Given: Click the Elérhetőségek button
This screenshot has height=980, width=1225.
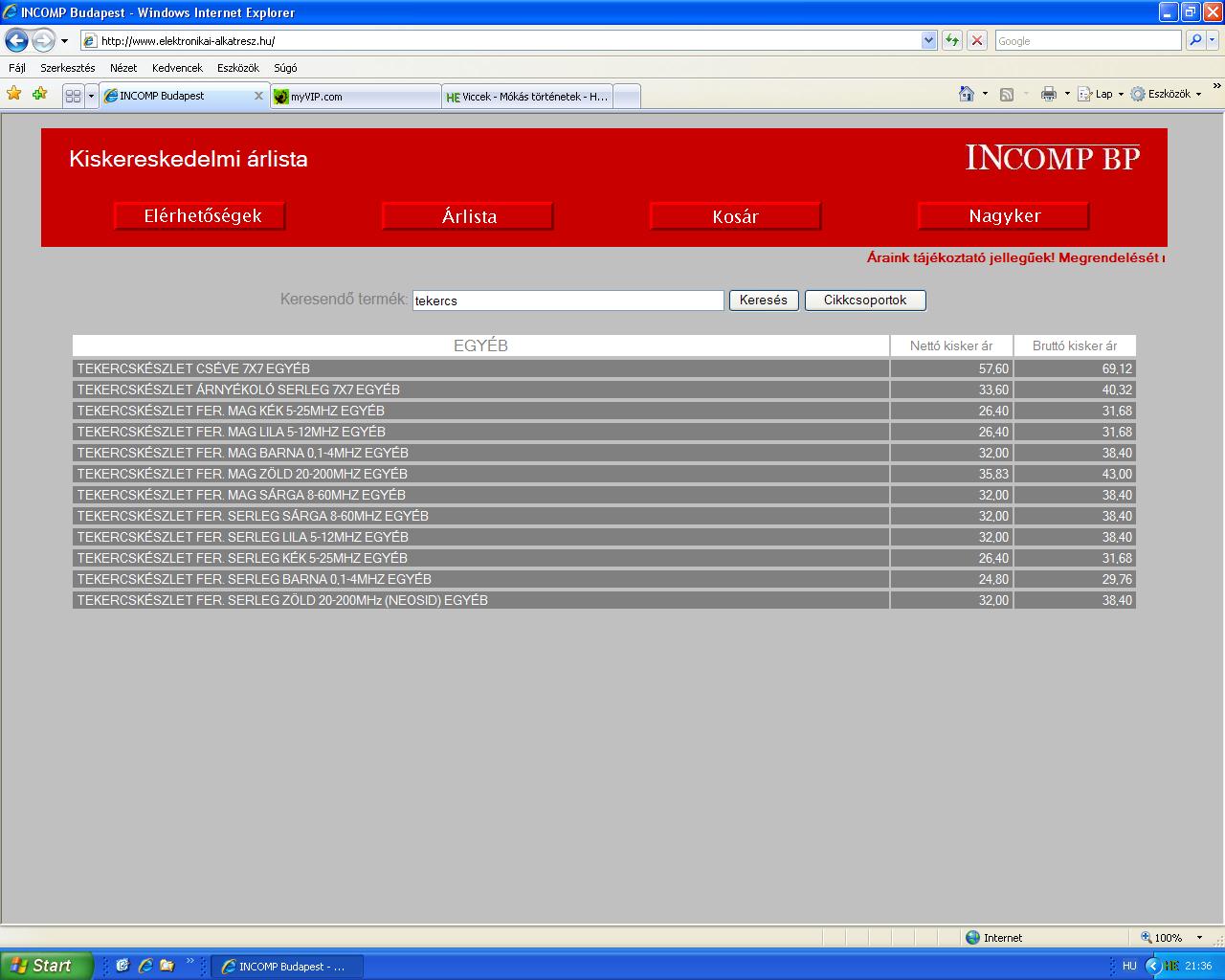Looking at the screenshot, I should [x=199, y=216].
